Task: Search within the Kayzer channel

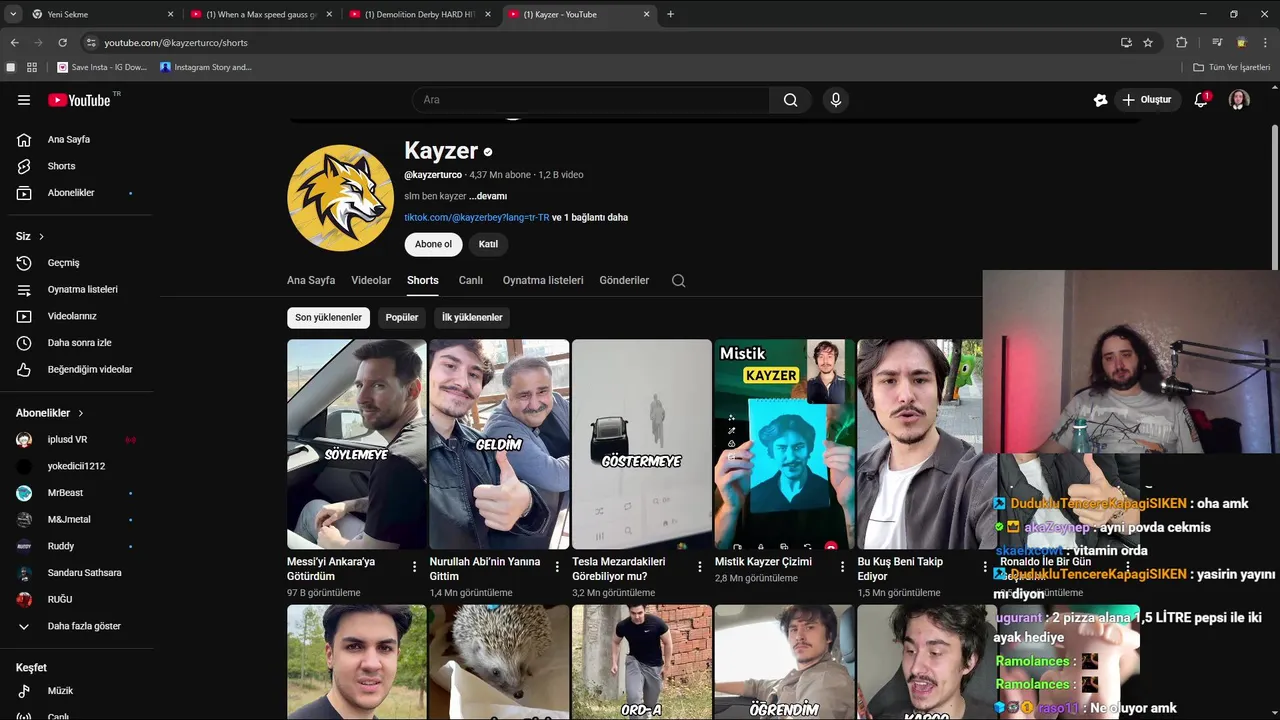Action: click(678, 281)
